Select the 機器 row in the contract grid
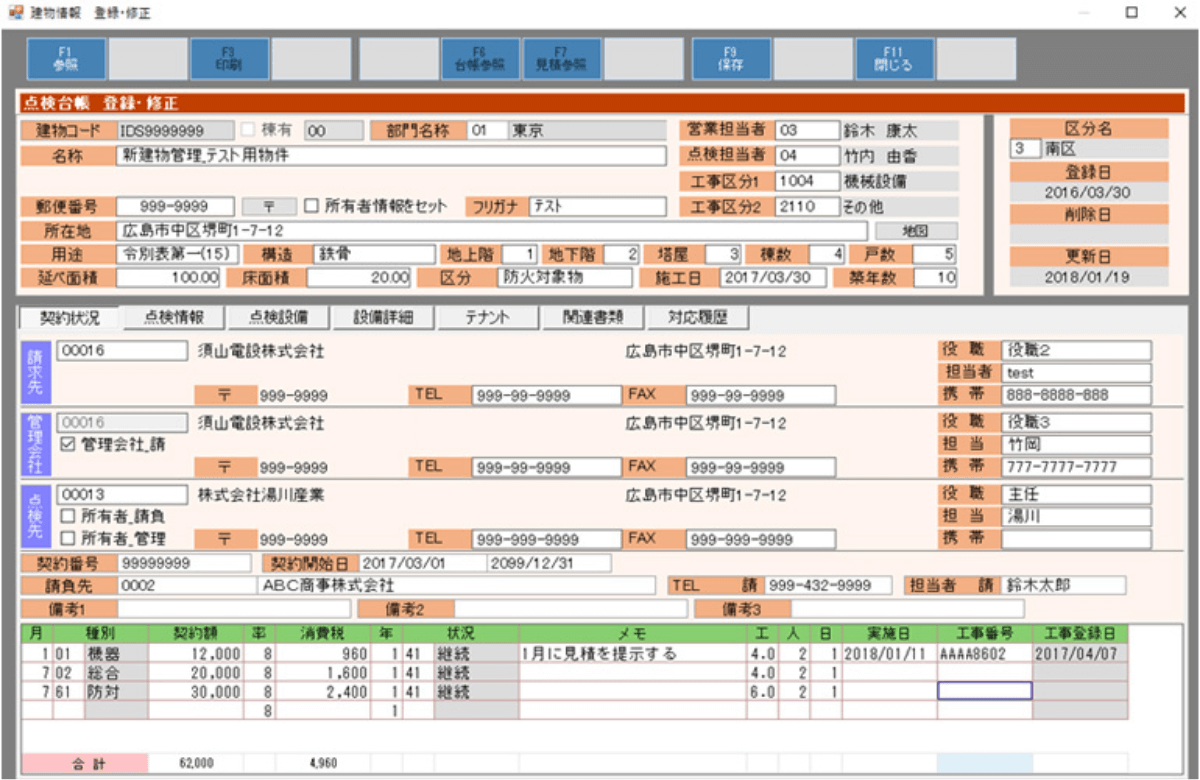The image size is (1200, 780). 115,654
